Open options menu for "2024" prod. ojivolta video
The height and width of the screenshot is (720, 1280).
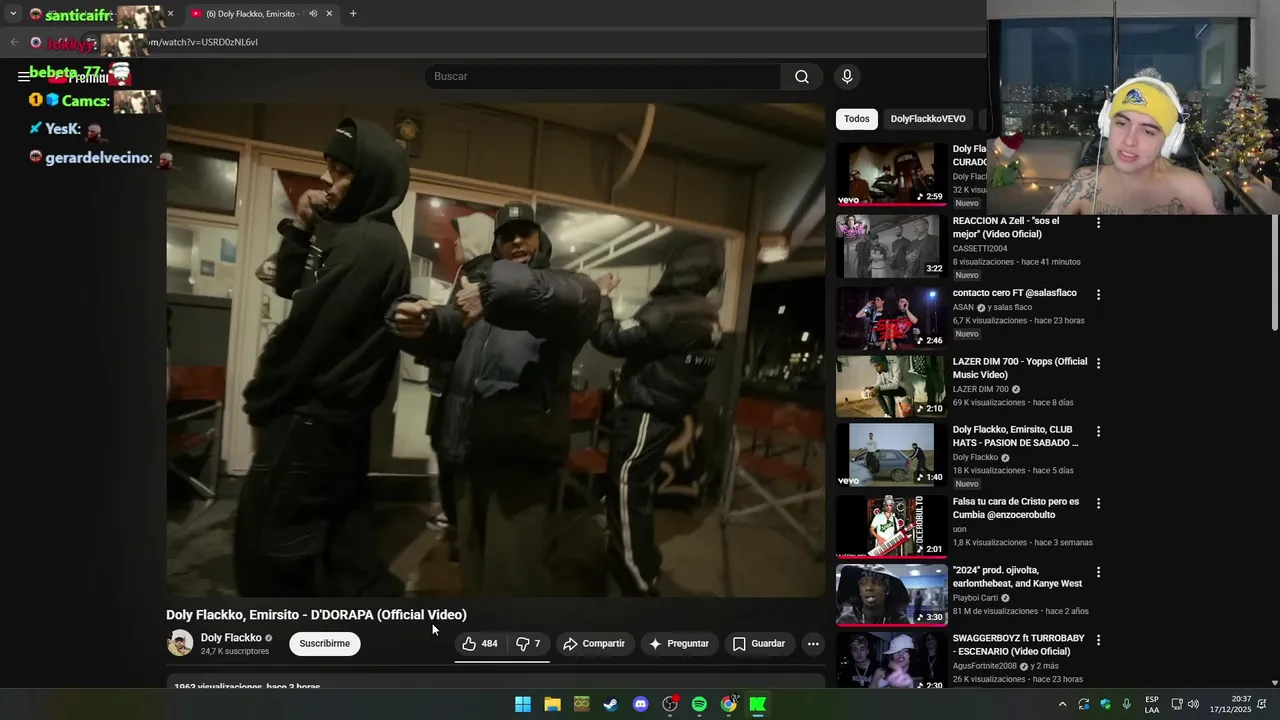point(1098,572)
